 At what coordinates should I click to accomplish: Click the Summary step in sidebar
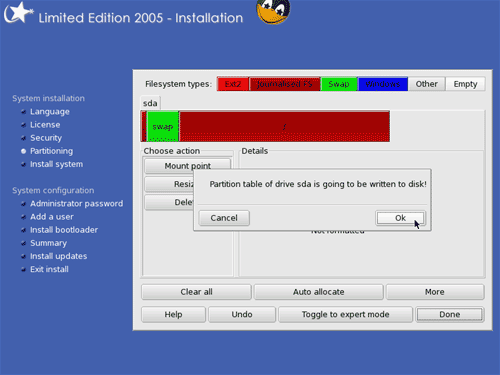click(x=48, y=243)
